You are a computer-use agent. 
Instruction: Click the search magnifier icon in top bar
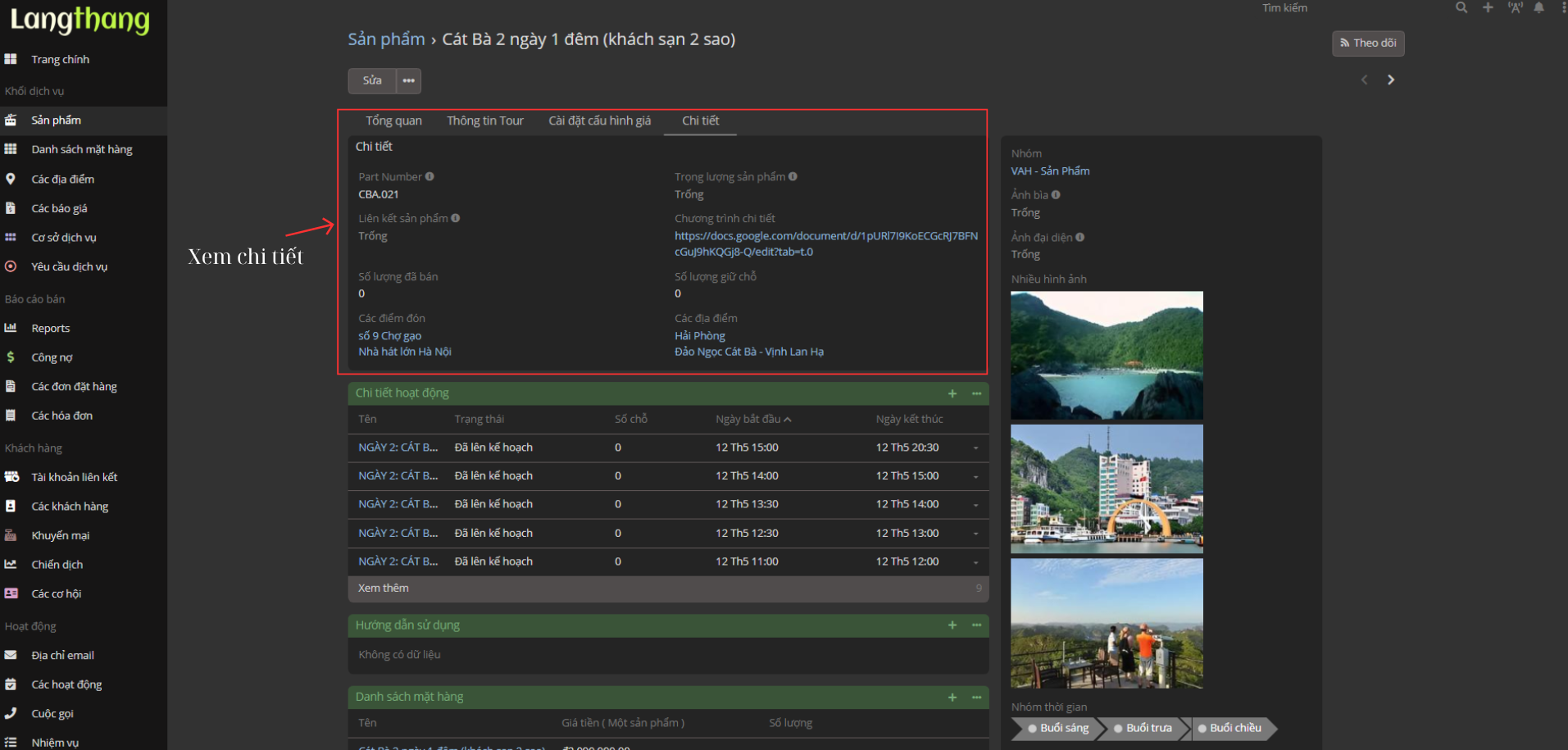(x=1461, y=7)
